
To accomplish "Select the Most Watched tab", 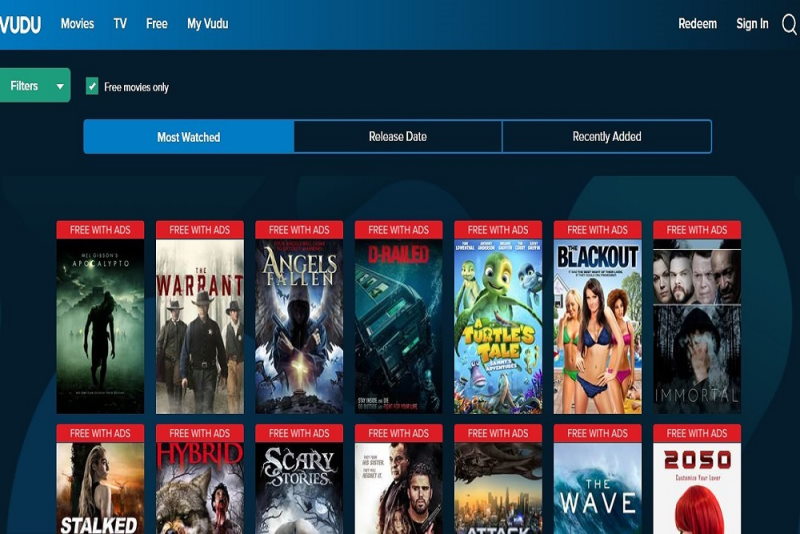I will pos(188,137).
